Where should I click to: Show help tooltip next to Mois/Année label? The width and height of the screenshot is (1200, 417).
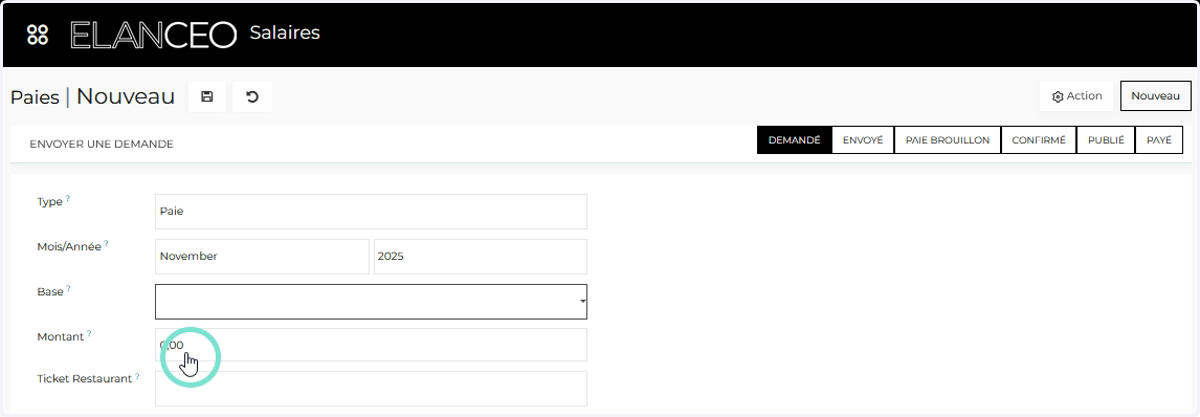(x=106, y=243)
